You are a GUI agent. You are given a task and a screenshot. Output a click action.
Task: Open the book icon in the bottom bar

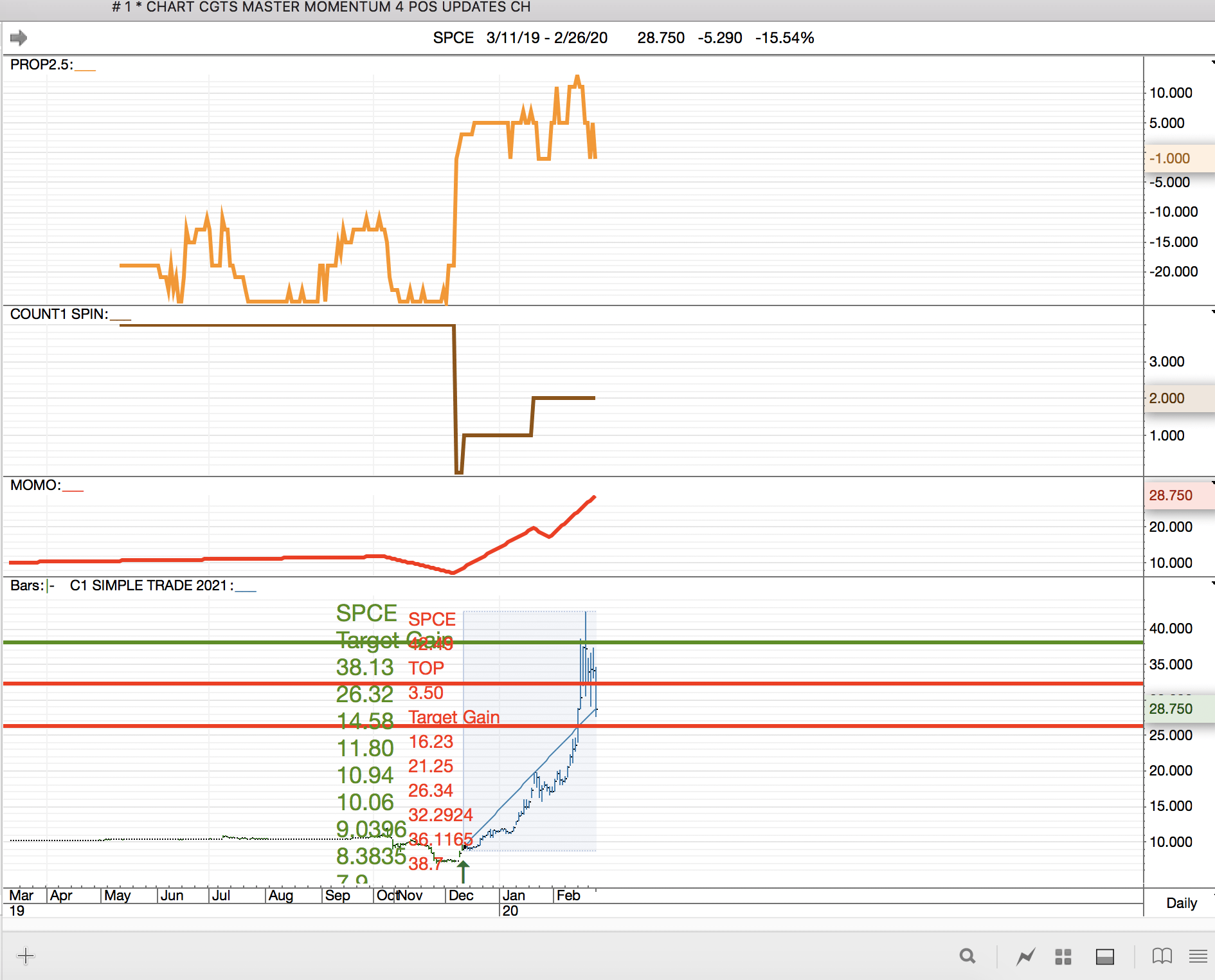pyautogui.click(x=1162, y=956)
